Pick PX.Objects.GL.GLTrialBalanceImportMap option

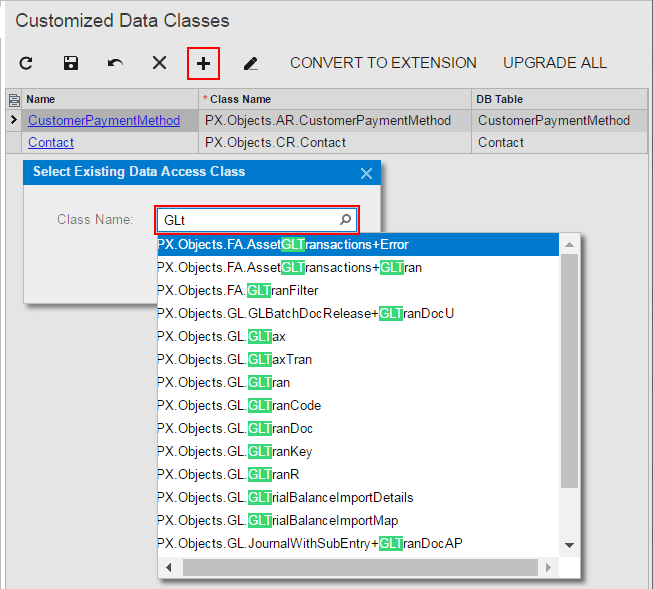(277, 521)
